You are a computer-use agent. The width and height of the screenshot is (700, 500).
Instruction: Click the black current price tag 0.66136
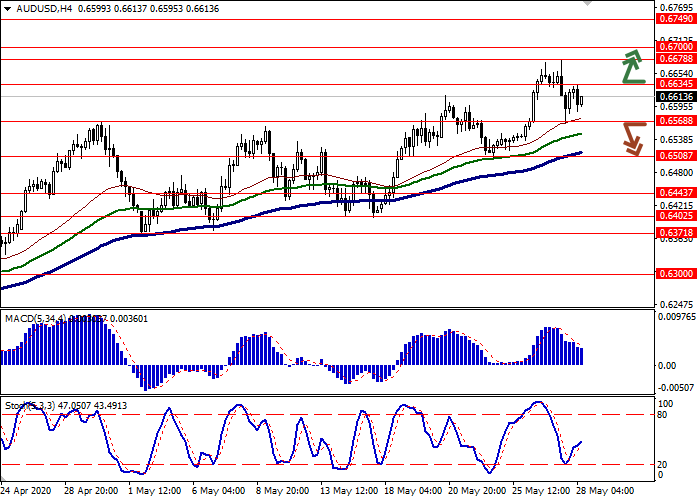click(676, 97)
